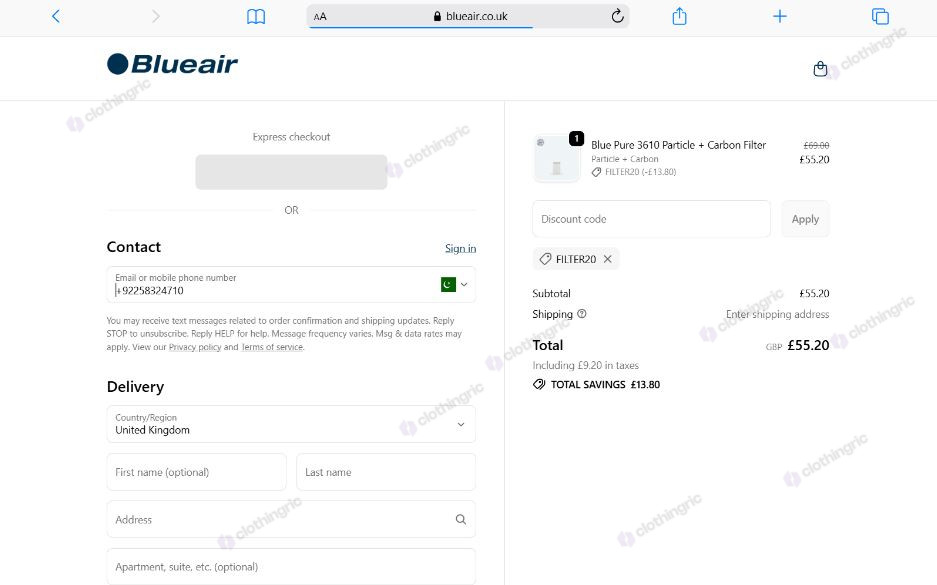Click the Address field
This screenshot has height=585, width=937.
291,519
